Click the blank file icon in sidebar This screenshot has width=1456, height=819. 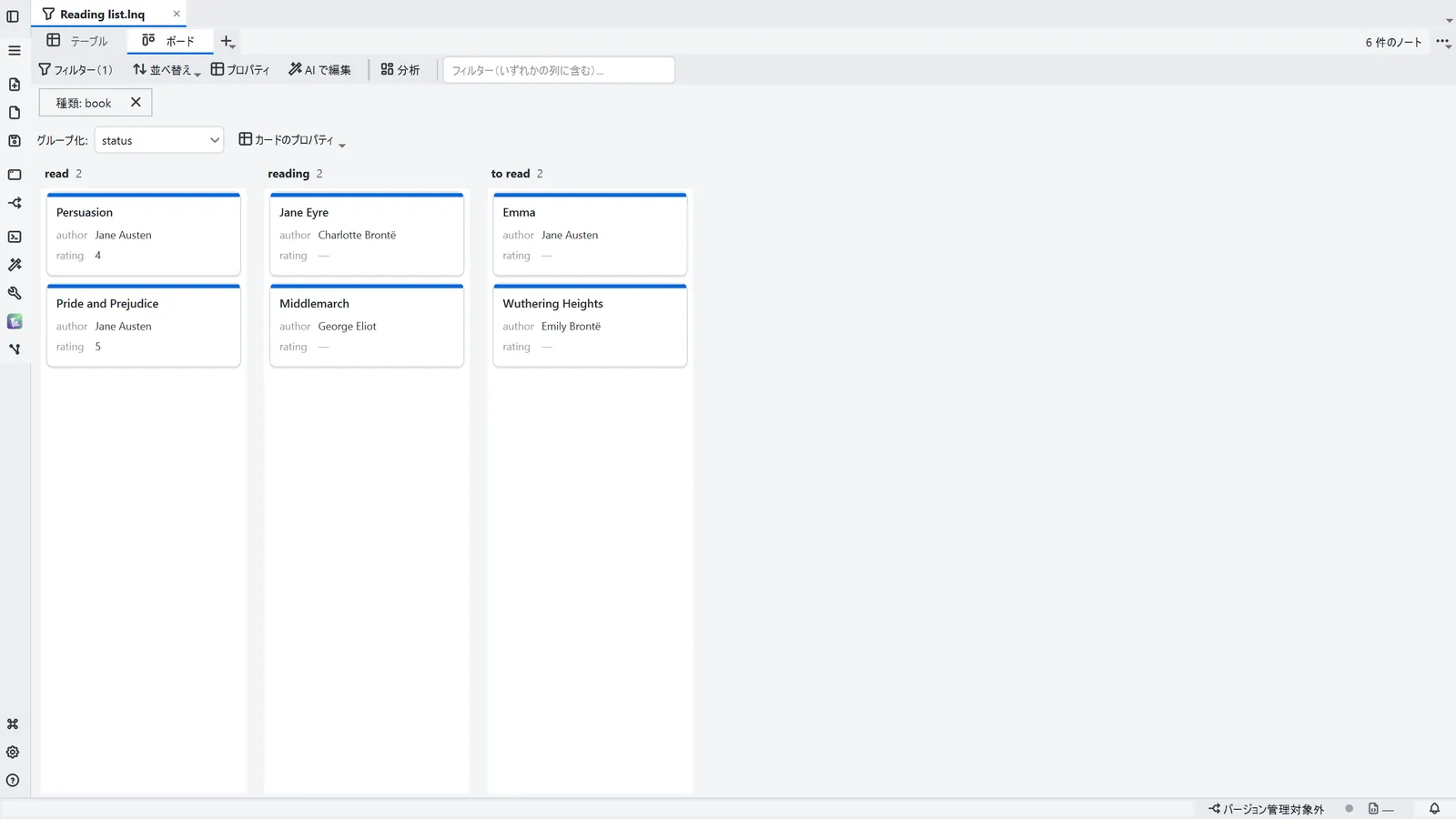(x=15, y=113)
